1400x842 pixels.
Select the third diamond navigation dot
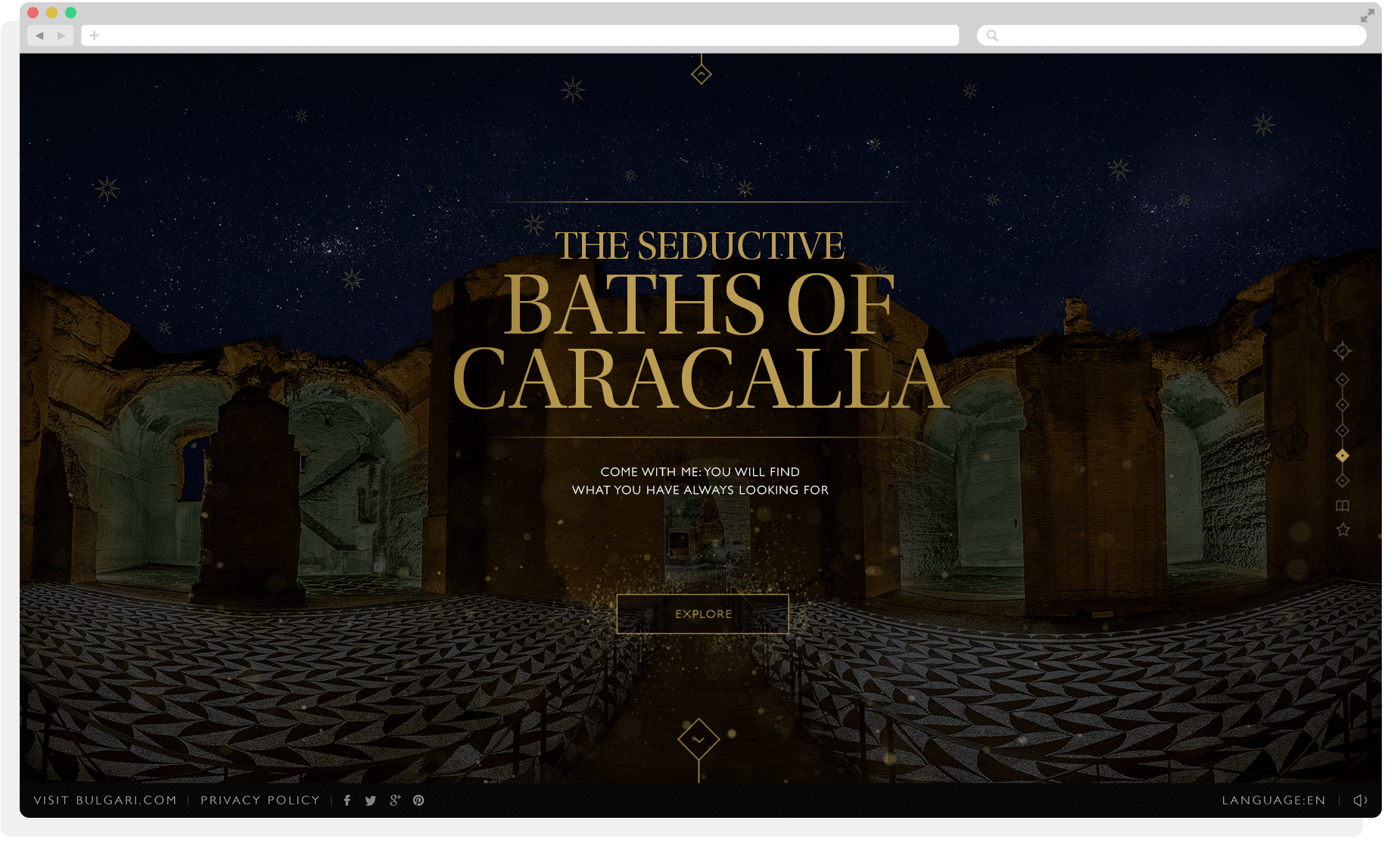tap(1342, 430)
